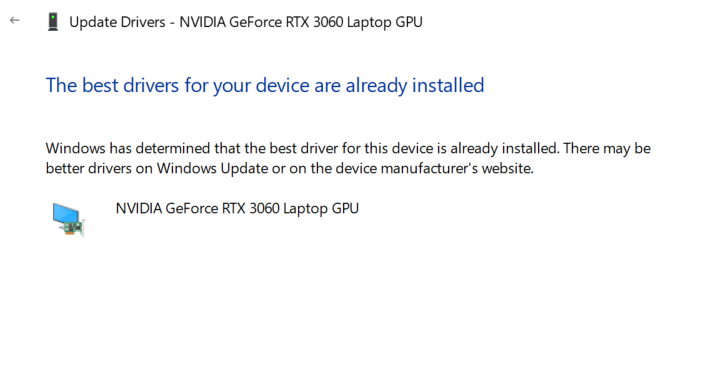Select the blue display adapter card icon
The height and width of the screenshot is (368, 720).
click(68, 220)
